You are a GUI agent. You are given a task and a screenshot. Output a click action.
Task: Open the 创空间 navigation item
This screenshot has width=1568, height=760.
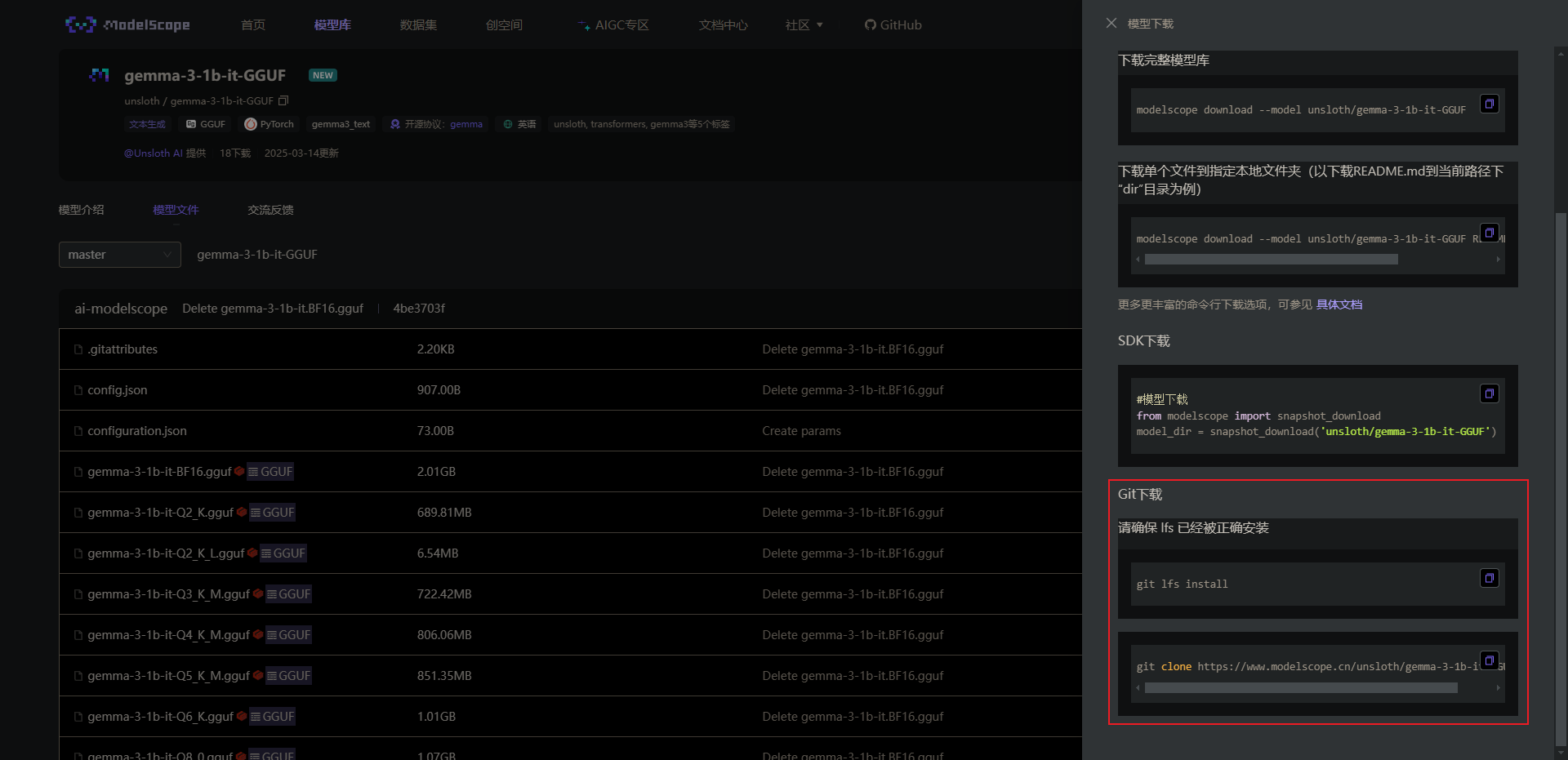point(504,24)
